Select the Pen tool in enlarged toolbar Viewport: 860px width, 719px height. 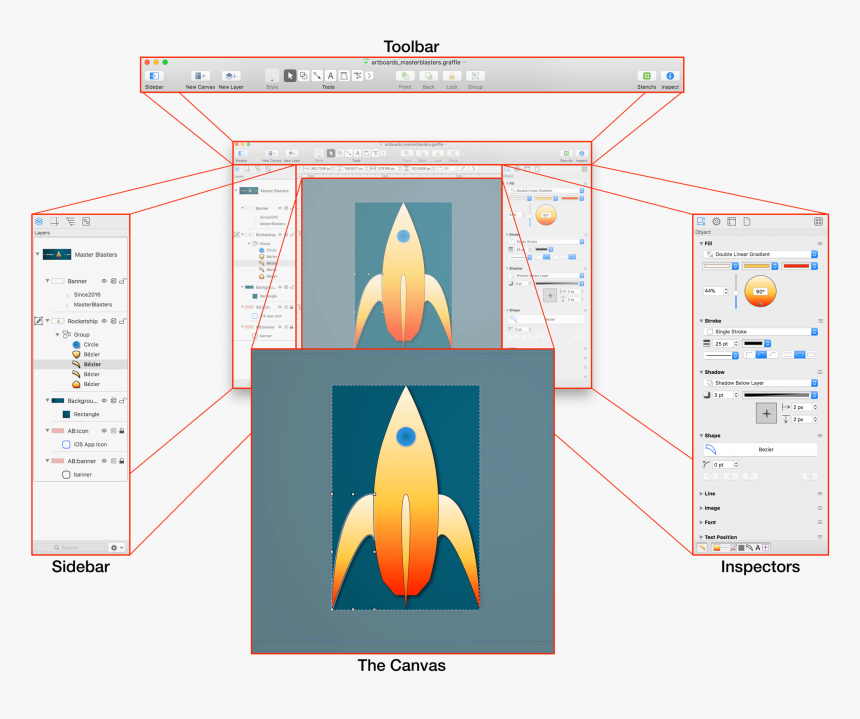(x=344, y=76)
